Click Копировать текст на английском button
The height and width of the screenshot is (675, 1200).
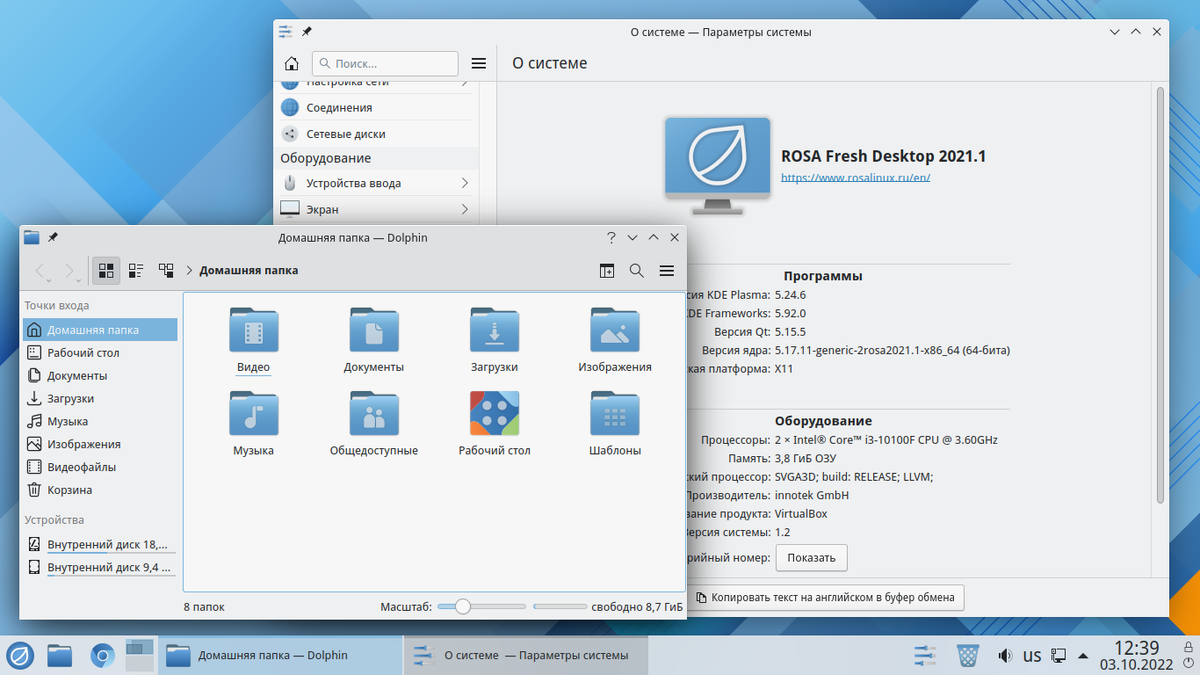pos(826,598)
